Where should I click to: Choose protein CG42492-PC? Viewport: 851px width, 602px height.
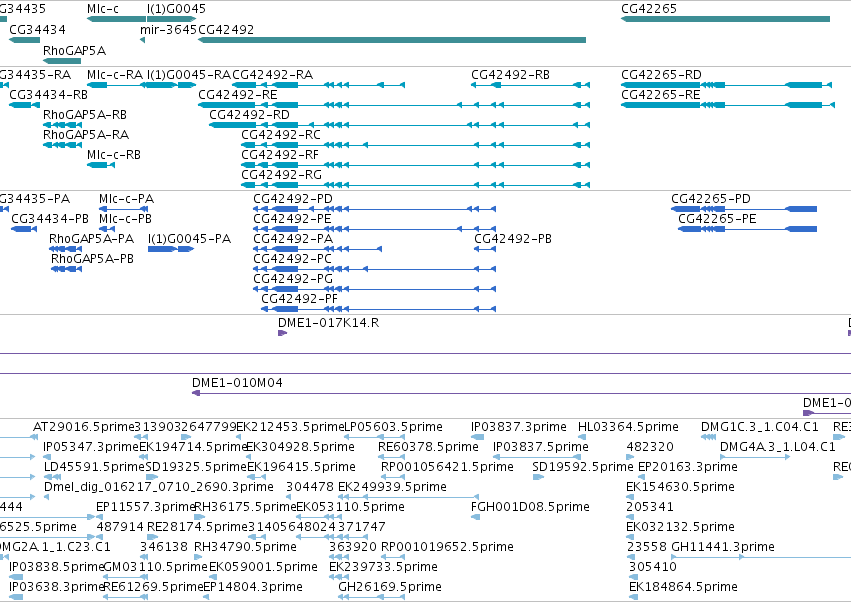[374, 269]
